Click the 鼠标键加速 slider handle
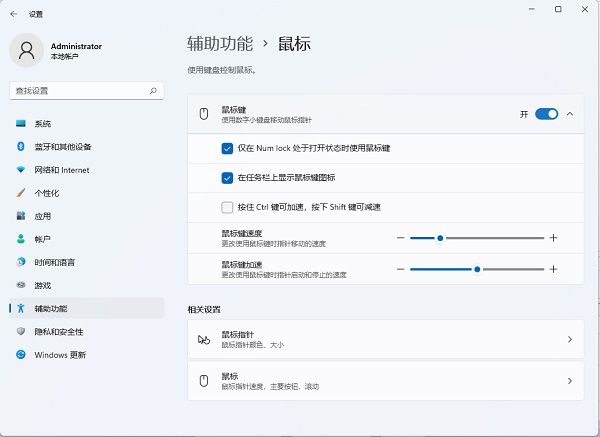 coord(478,269)
